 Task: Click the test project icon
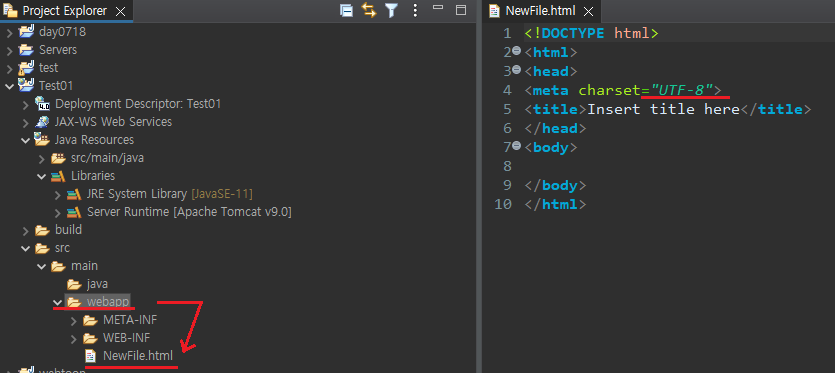click(x=26, y=68)
